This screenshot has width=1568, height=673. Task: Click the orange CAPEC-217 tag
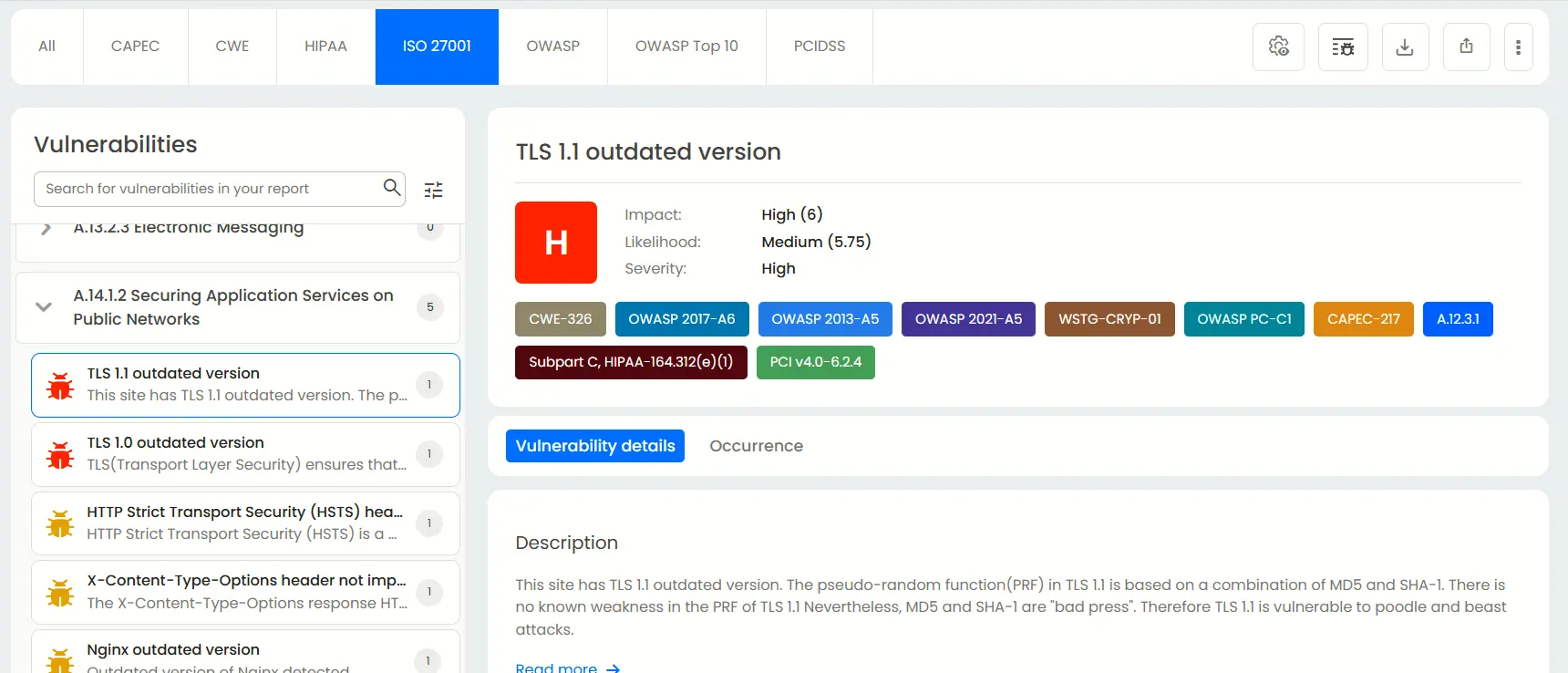tap(1363, 319)
